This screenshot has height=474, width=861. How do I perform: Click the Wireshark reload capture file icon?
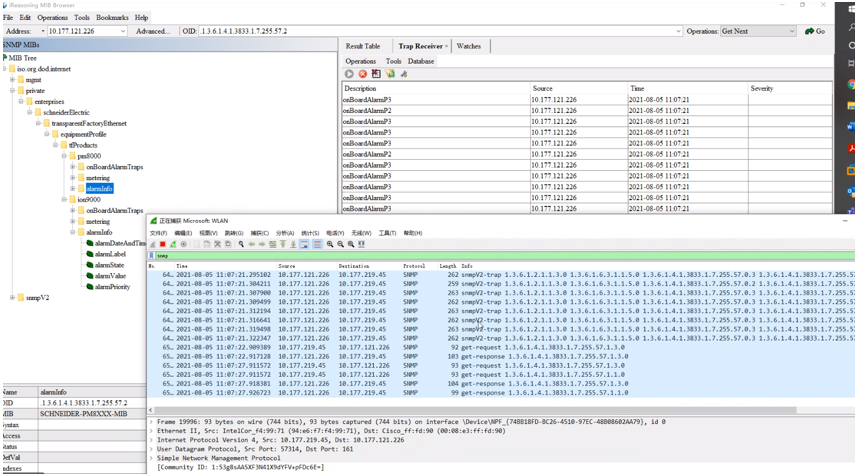[x=228, y=244]
